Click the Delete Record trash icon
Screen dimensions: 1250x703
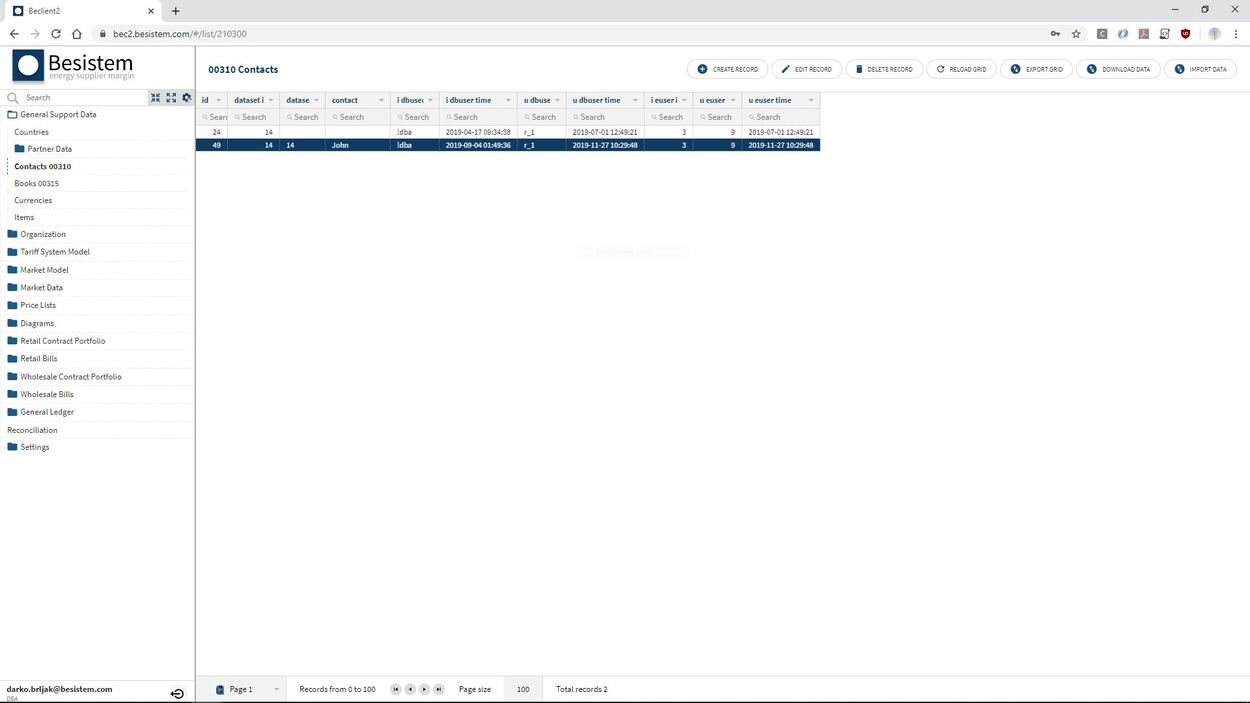(859, 69)
